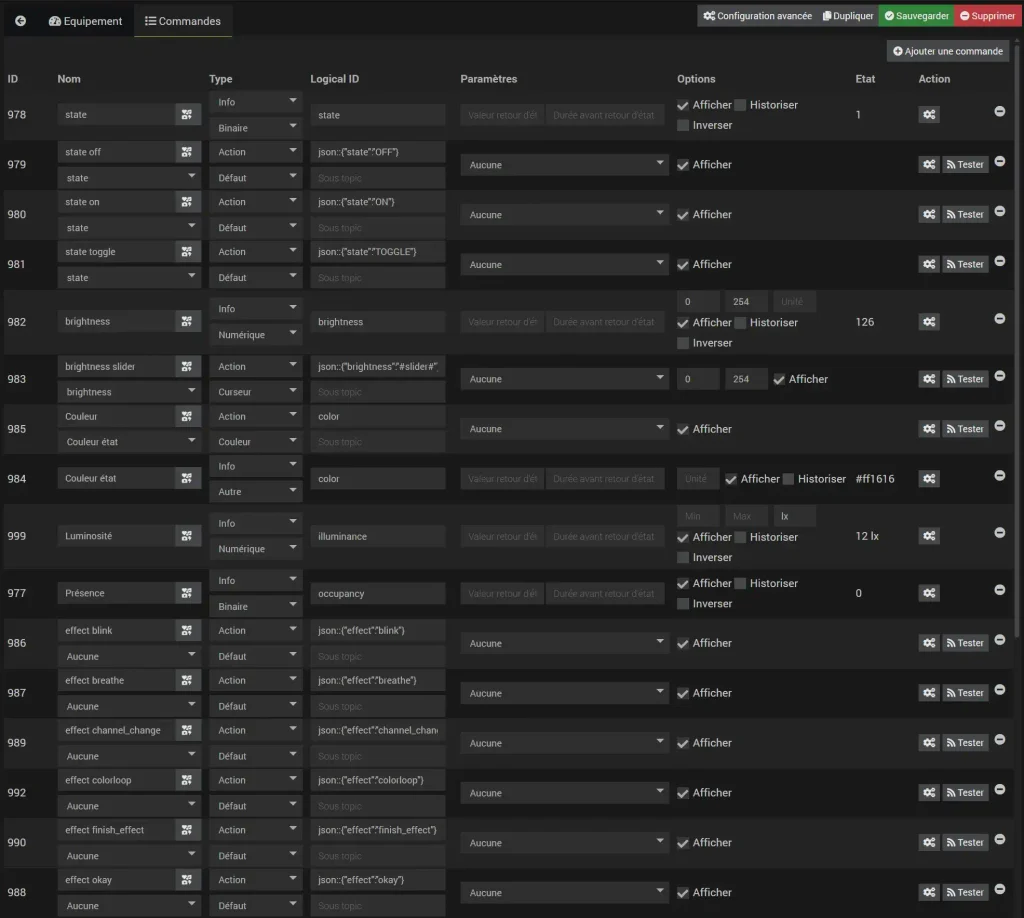
Task: Enable Historiser for state command 978
Action: [741, 105]
